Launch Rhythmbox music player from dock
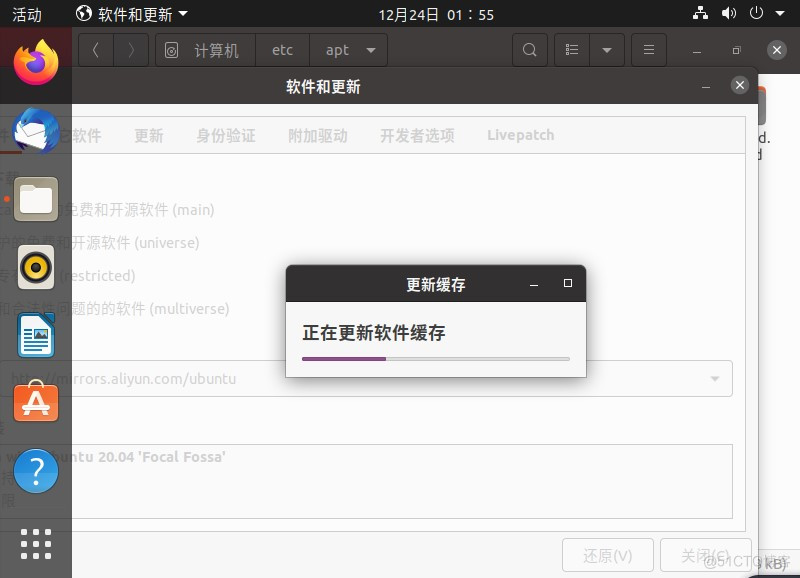 pyautogui.click(x=36, y=267)
